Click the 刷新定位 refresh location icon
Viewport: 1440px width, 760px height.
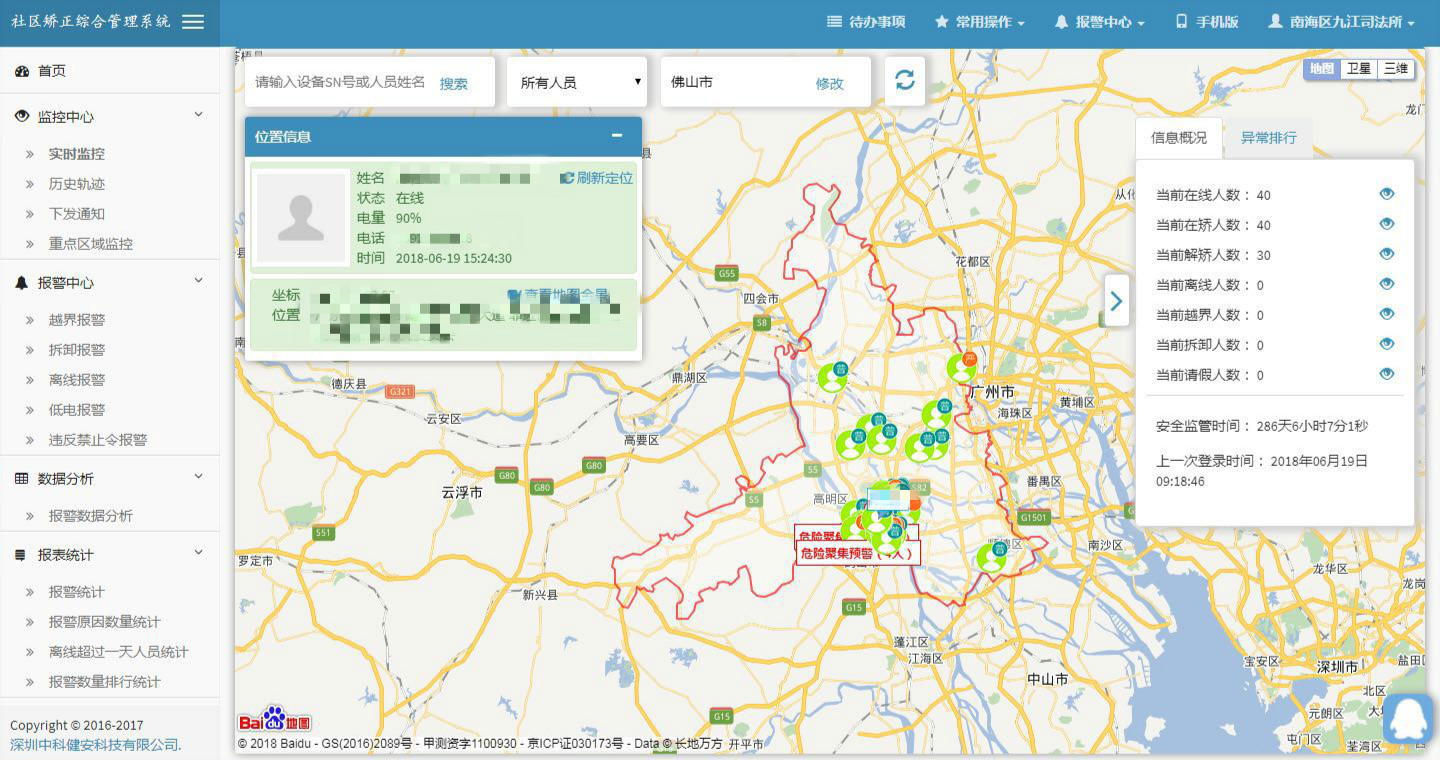567,178
